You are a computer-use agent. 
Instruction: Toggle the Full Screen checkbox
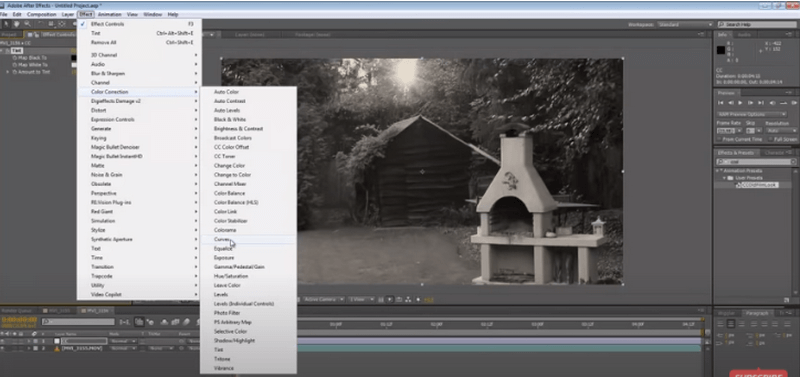pyautogui.click(x=771, y=139)
